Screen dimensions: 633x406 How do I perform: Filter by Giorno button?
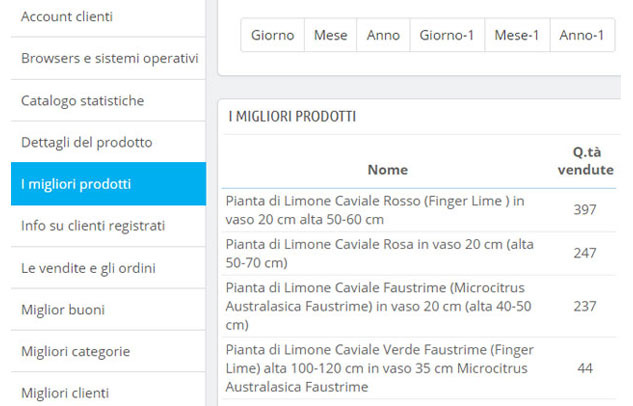click(x=272, y=35)
